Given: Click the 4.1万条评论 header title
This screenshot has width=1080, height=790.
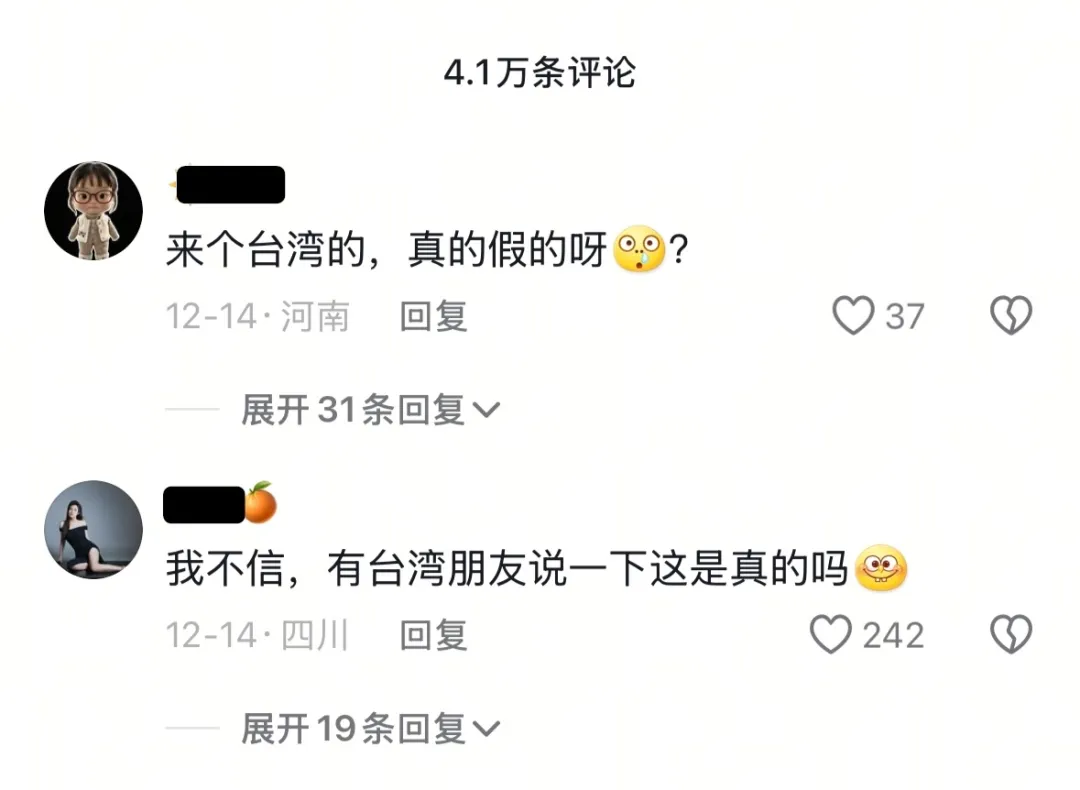Looking at the screenshot, I should click(x=539, y=72).
